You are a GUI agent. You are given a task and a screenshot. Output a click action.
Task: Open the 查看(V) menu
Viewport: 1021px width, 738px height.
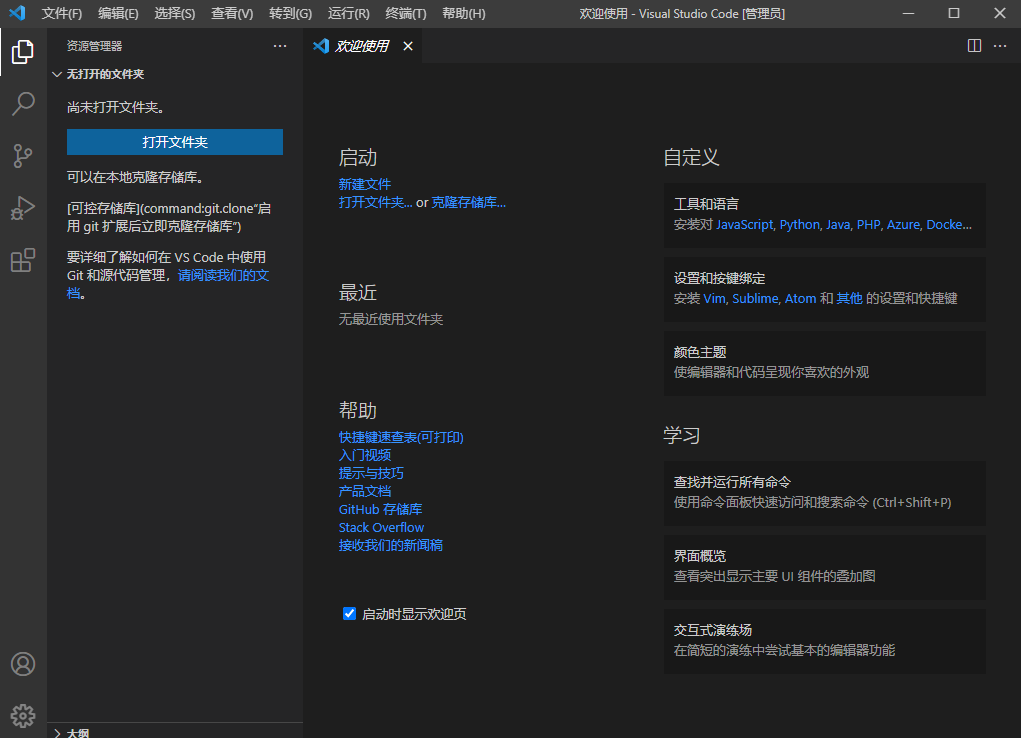[232, 13]
